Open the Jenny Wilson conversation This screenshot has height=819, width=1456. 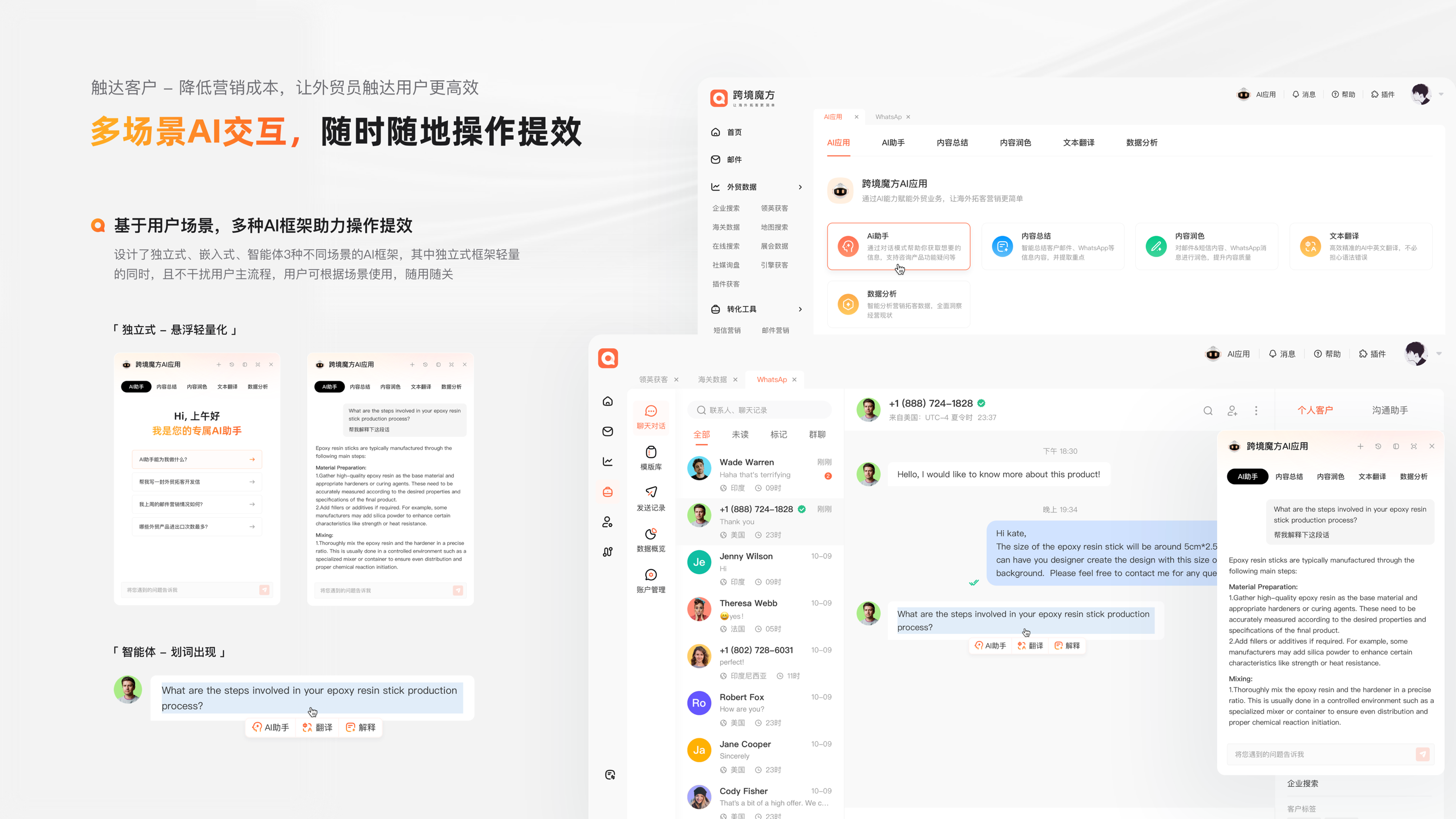click(x=759, y=569)
